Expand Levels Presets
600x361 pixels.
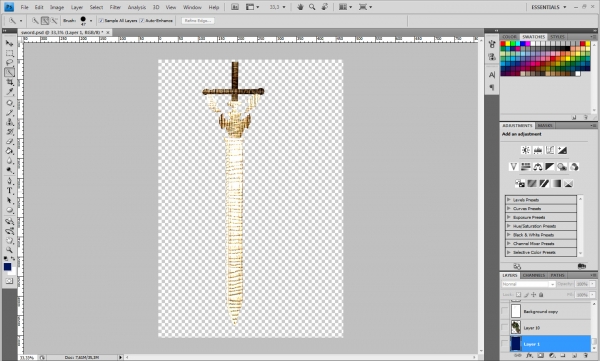point(509,199)
